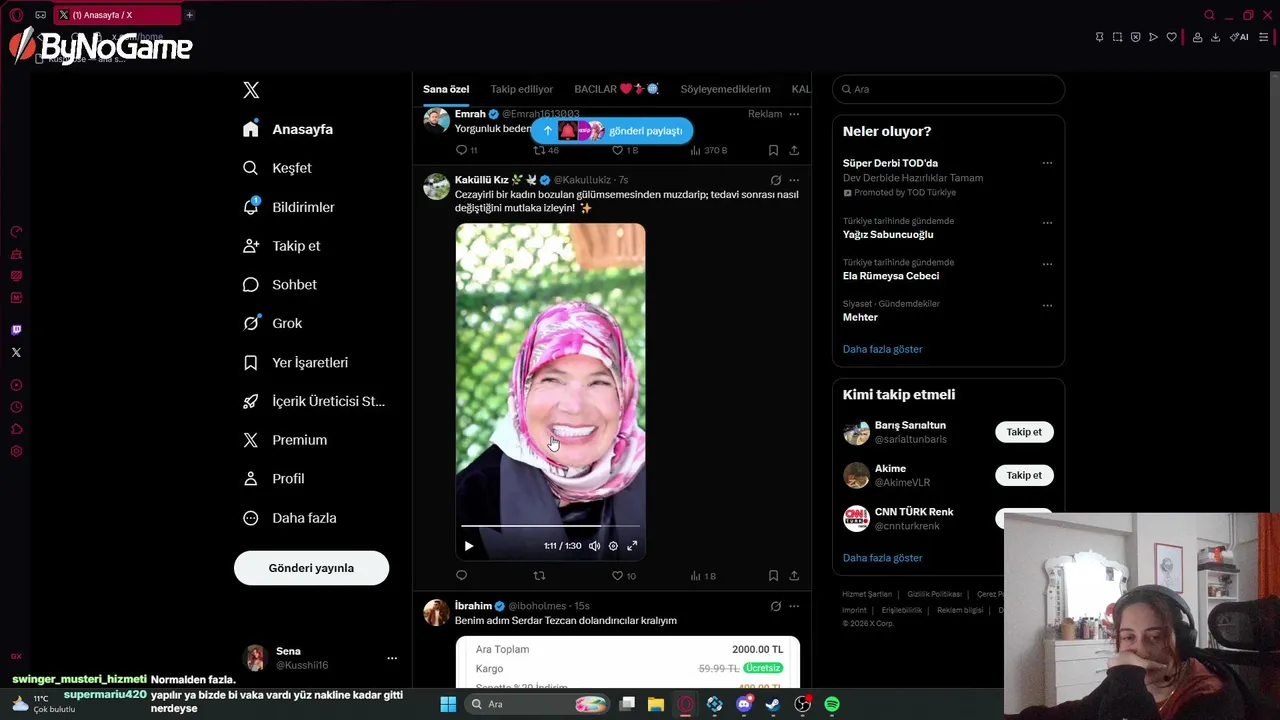The width and height of the screenshot is (1280, 720).
Task: View analytics of Kaküllü Kız post
Action: click(703, 575)
